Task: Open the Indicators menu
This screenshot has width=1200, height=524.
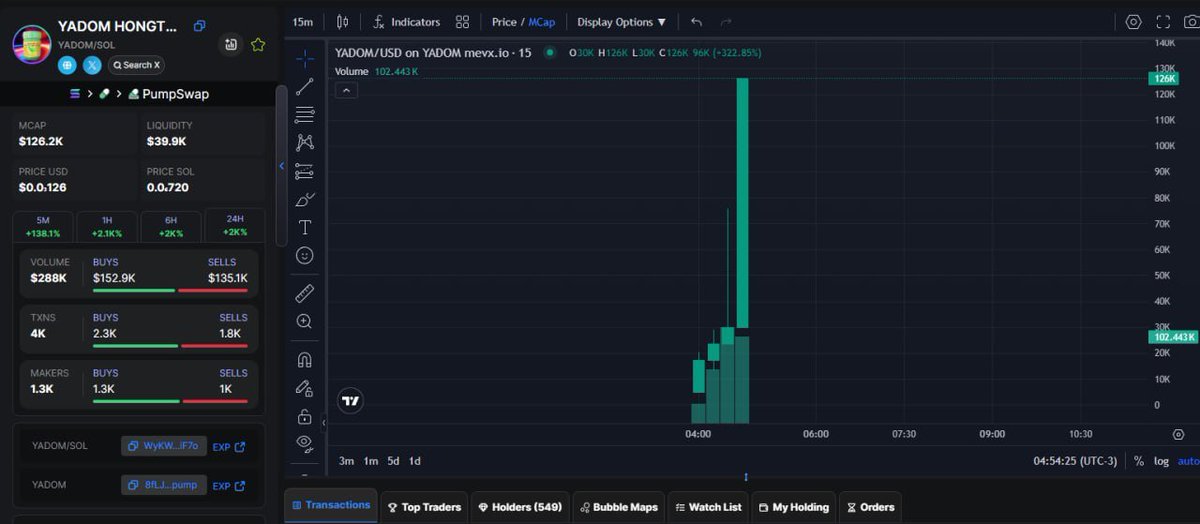Action: click(407, 22)
